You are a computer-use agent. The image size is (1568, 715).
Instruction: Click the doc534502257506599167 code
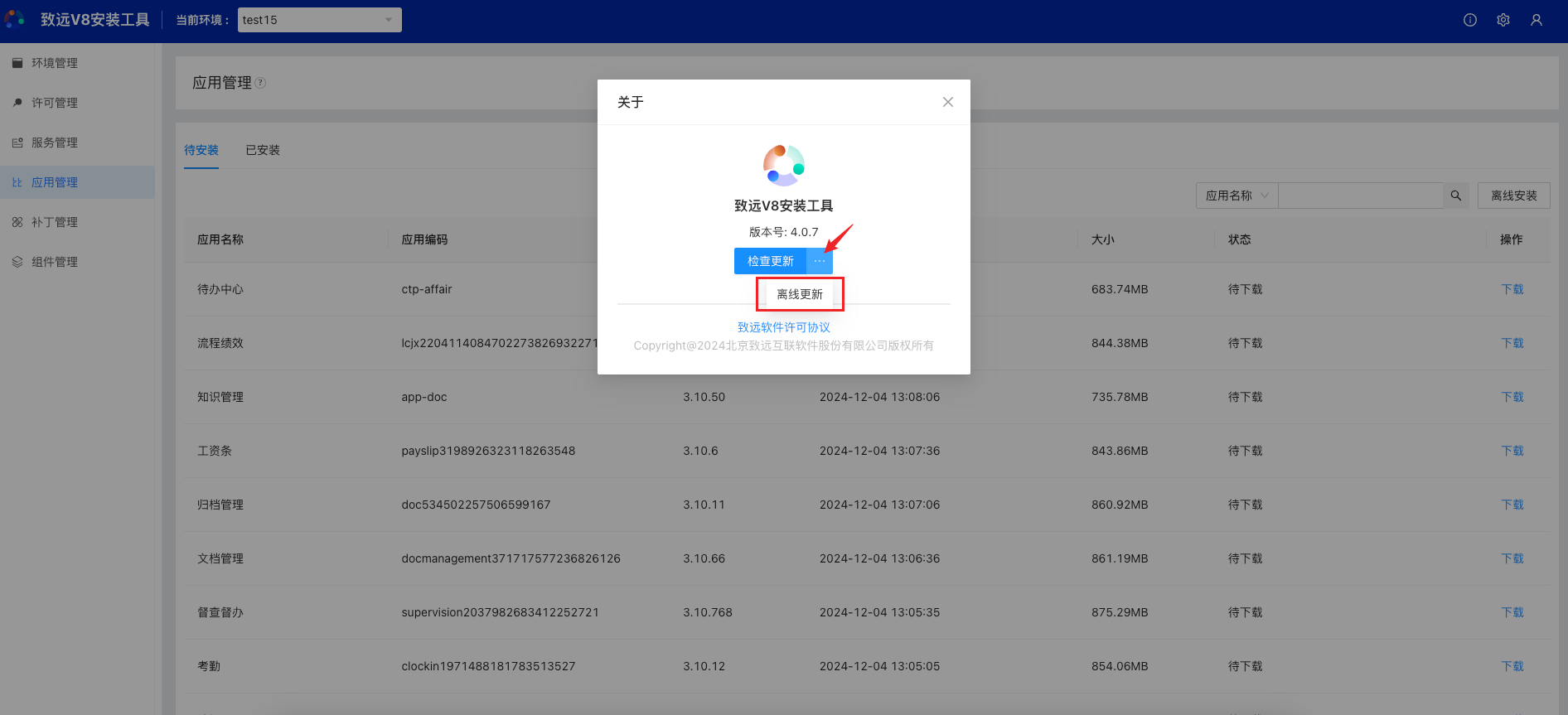(x=476, y=505)
